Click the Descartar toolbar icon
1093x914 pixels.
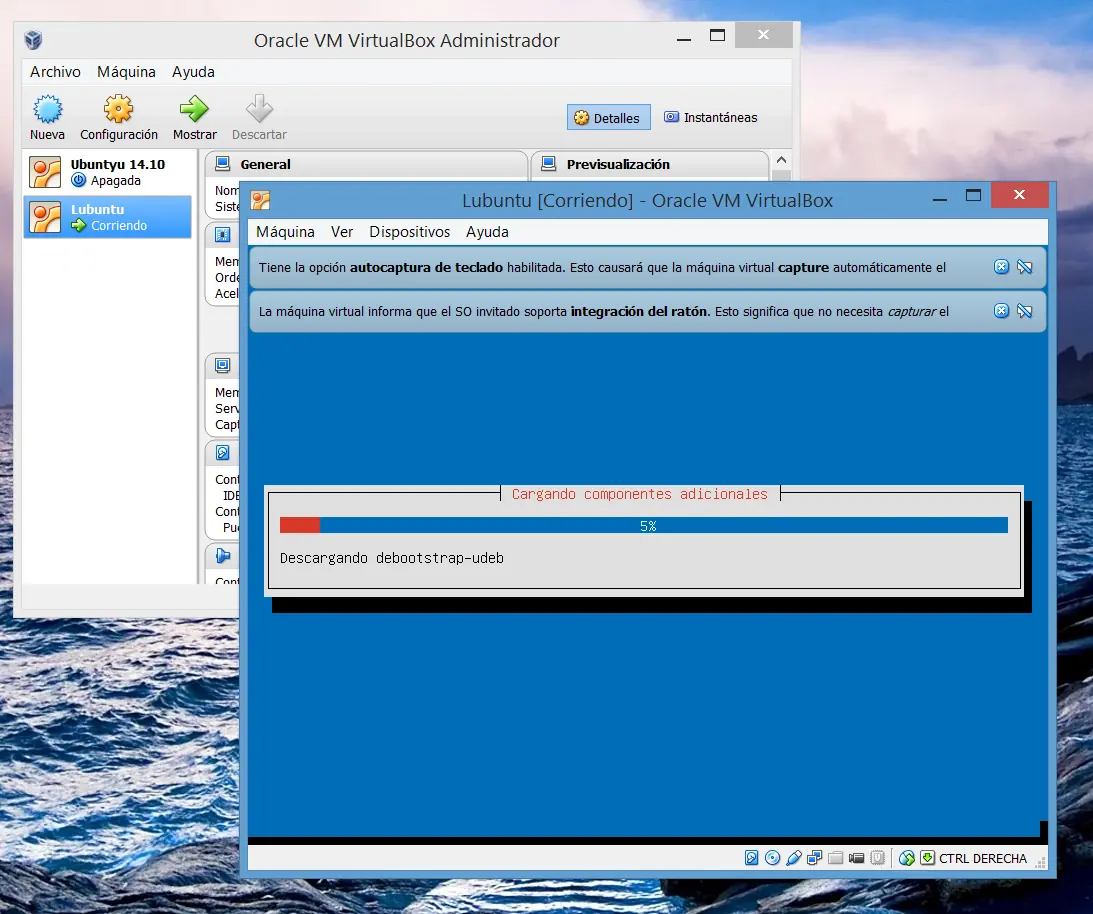pyautogui.click(x=258, y=110)
